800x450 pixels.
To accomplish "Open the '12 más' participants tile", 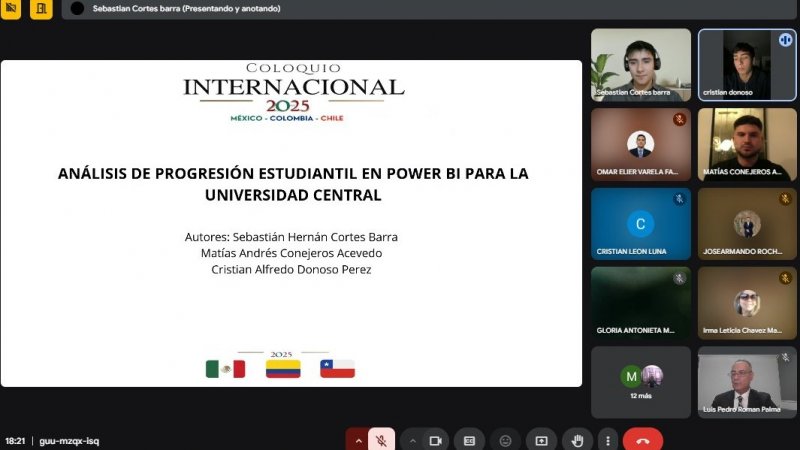I will point(640,381).
